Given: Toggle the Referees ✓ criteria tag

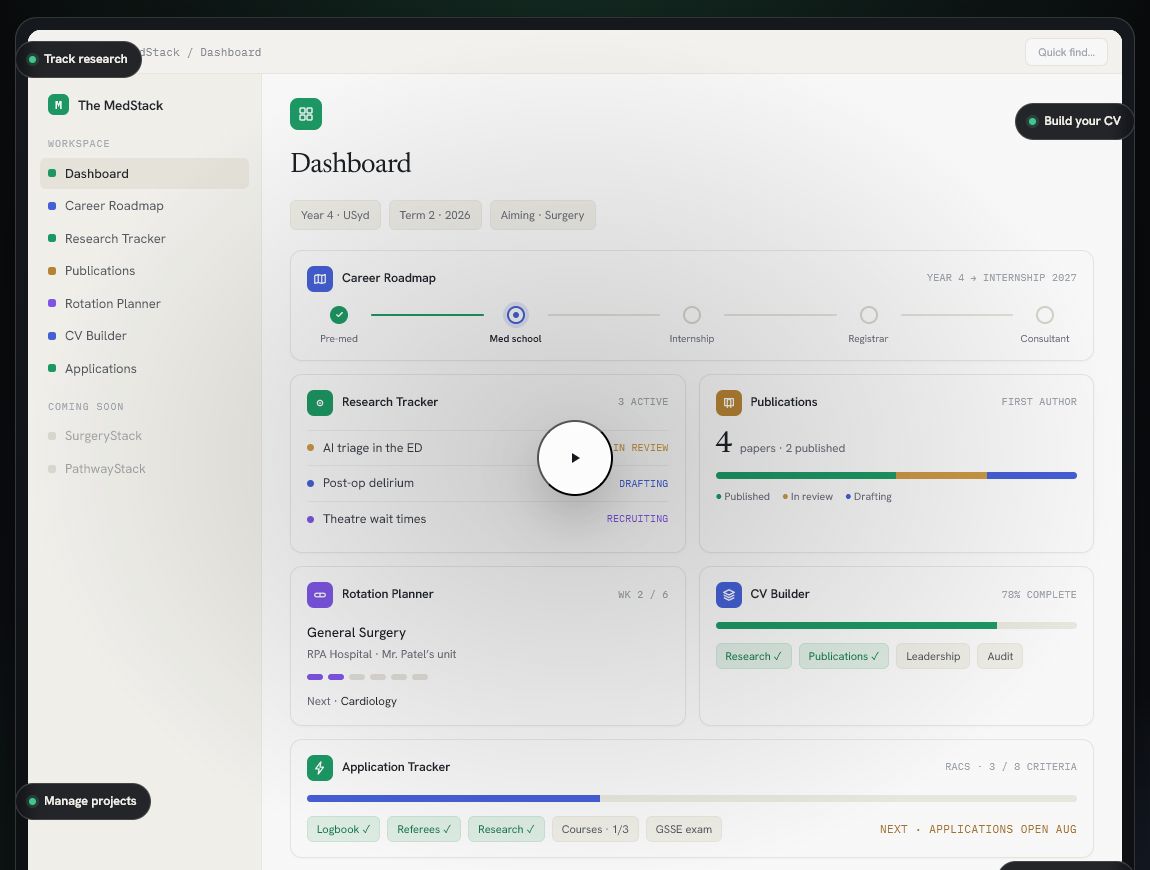Looking at the screenshot, I should [424, 830].
